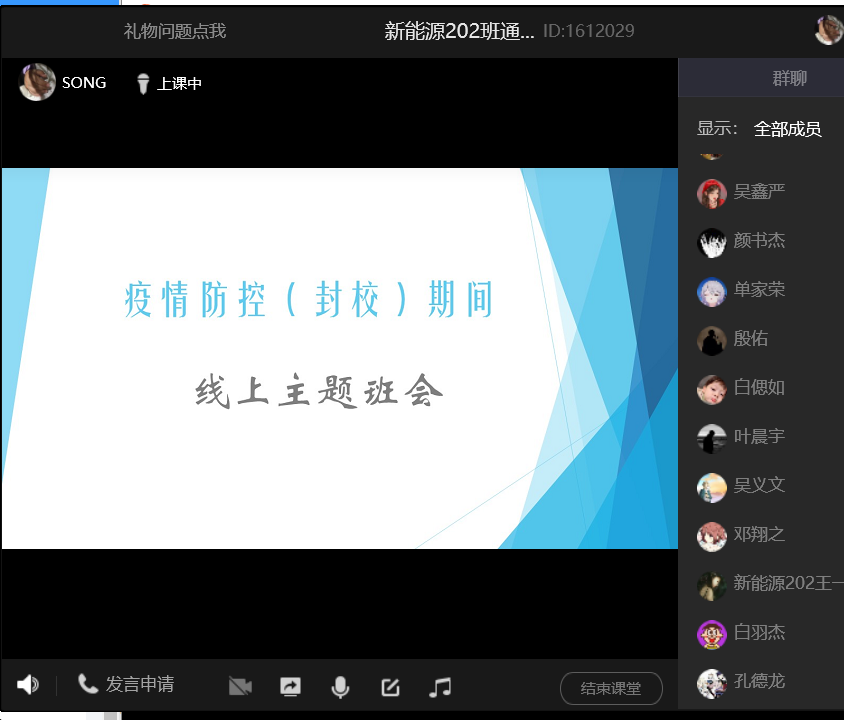
Task: Click the SONG host avatar
Action: tap(37, 82)
